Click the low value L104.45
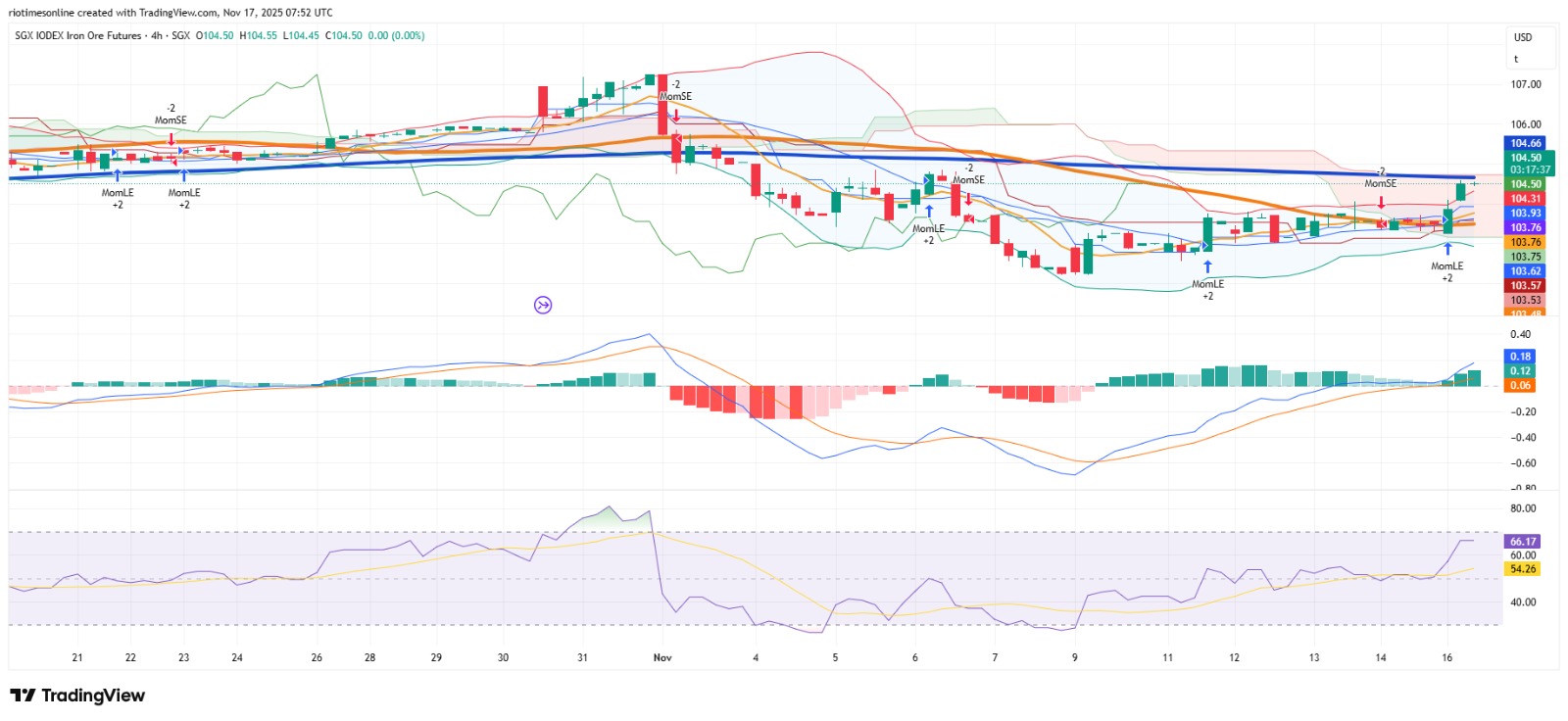The width and height of the screenshot is (1568, 721). [x=301, y=35]
